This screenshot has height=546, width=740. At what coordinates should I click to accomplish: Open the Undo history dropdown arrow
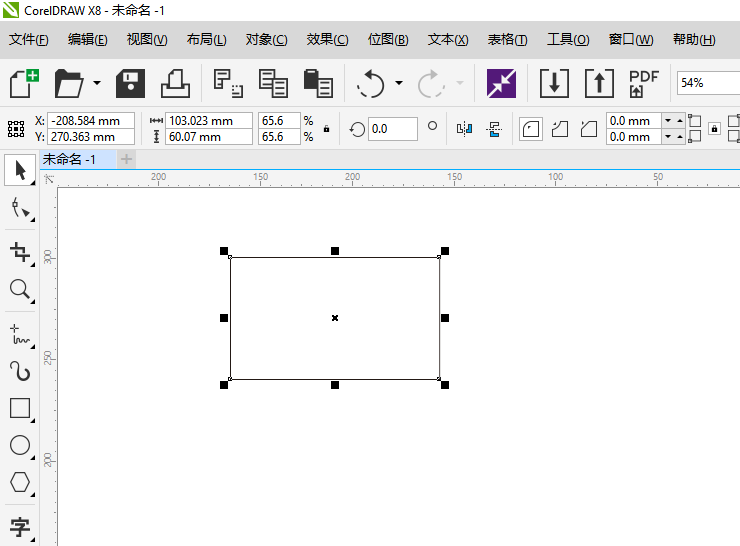(399, 83)
